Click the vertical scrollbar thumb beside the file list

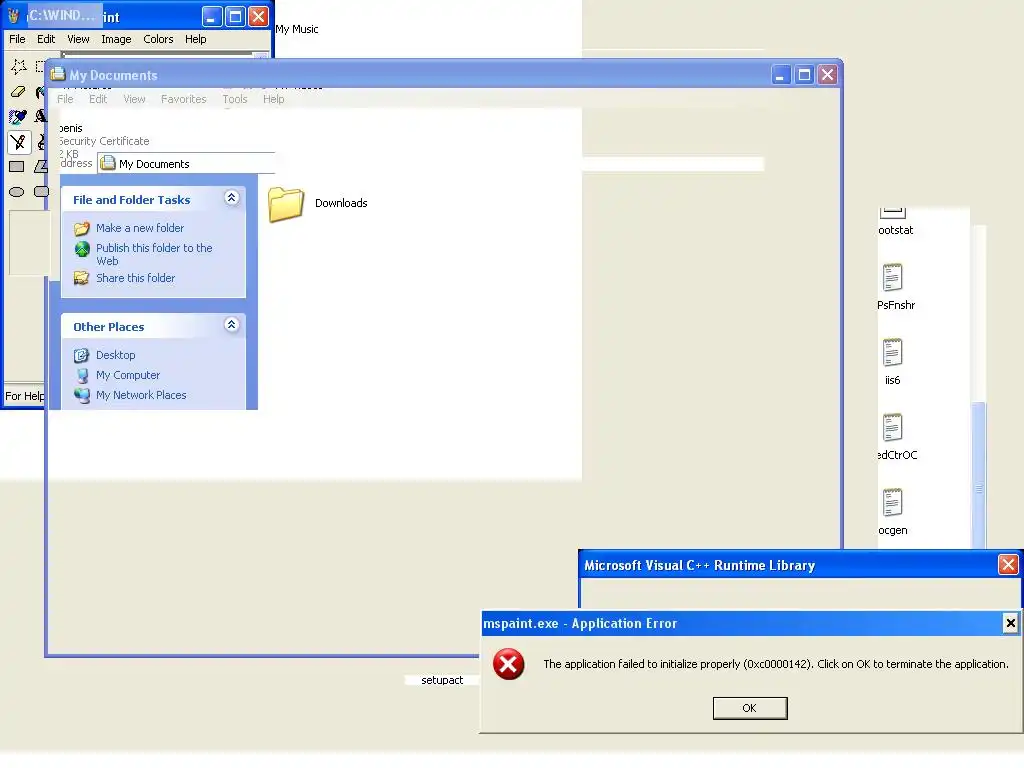(978, 474)
